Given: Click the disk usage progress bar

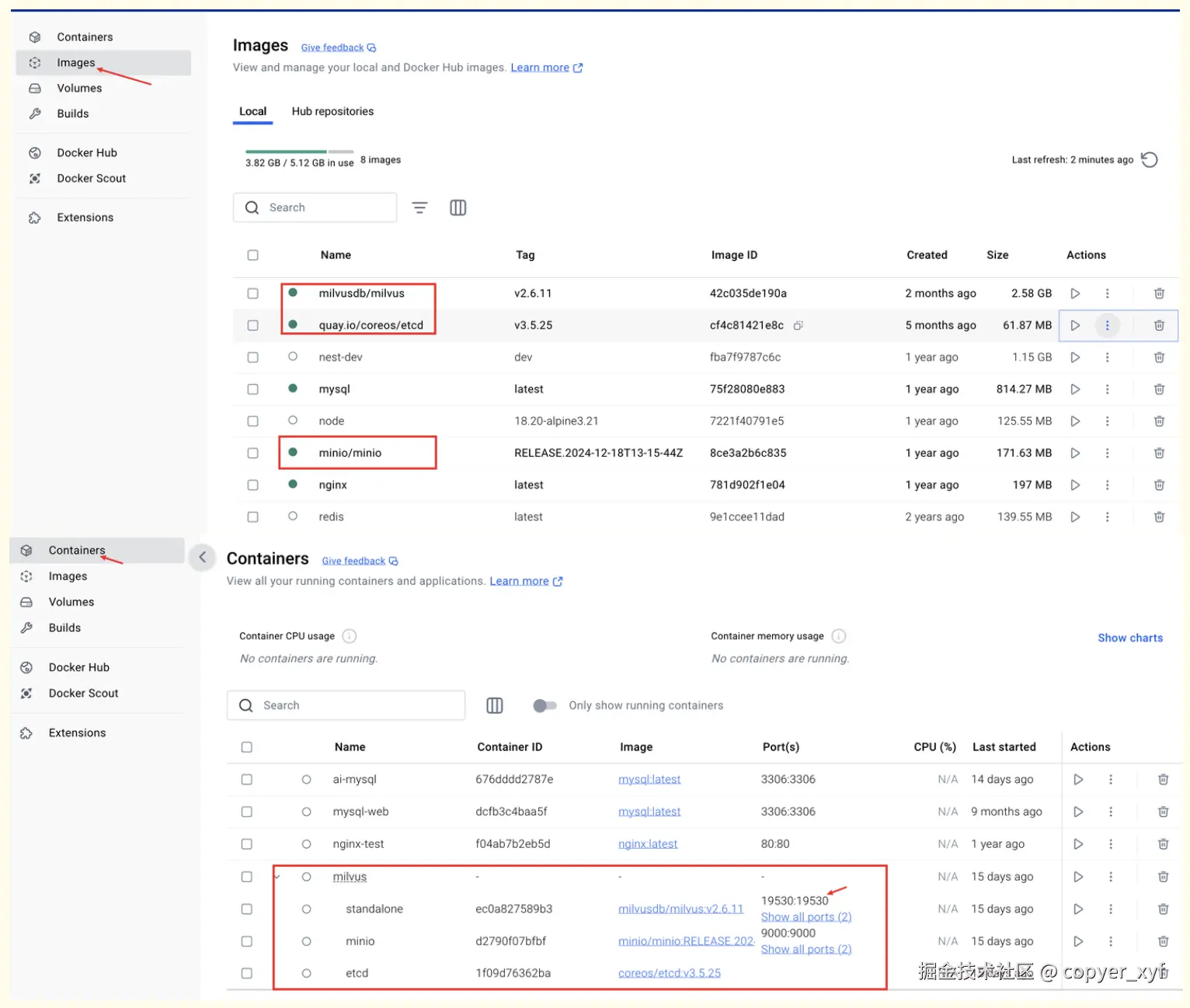Looking at the screenshot, I should pyautogui.click(x=299, y=151).
